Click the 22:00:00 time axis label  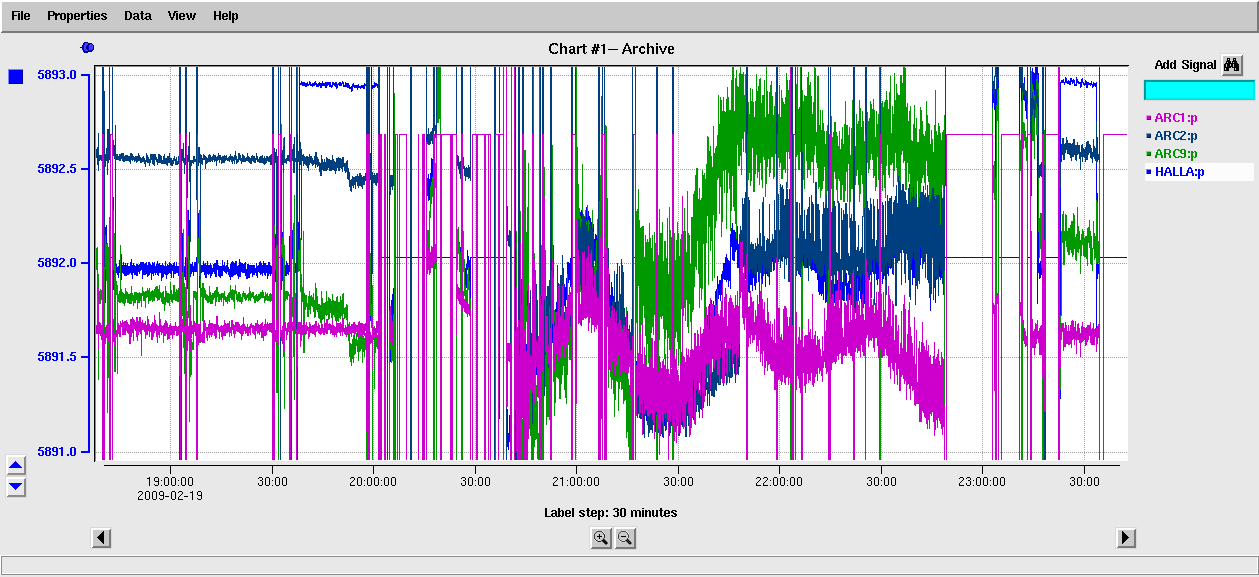(779, 481)
